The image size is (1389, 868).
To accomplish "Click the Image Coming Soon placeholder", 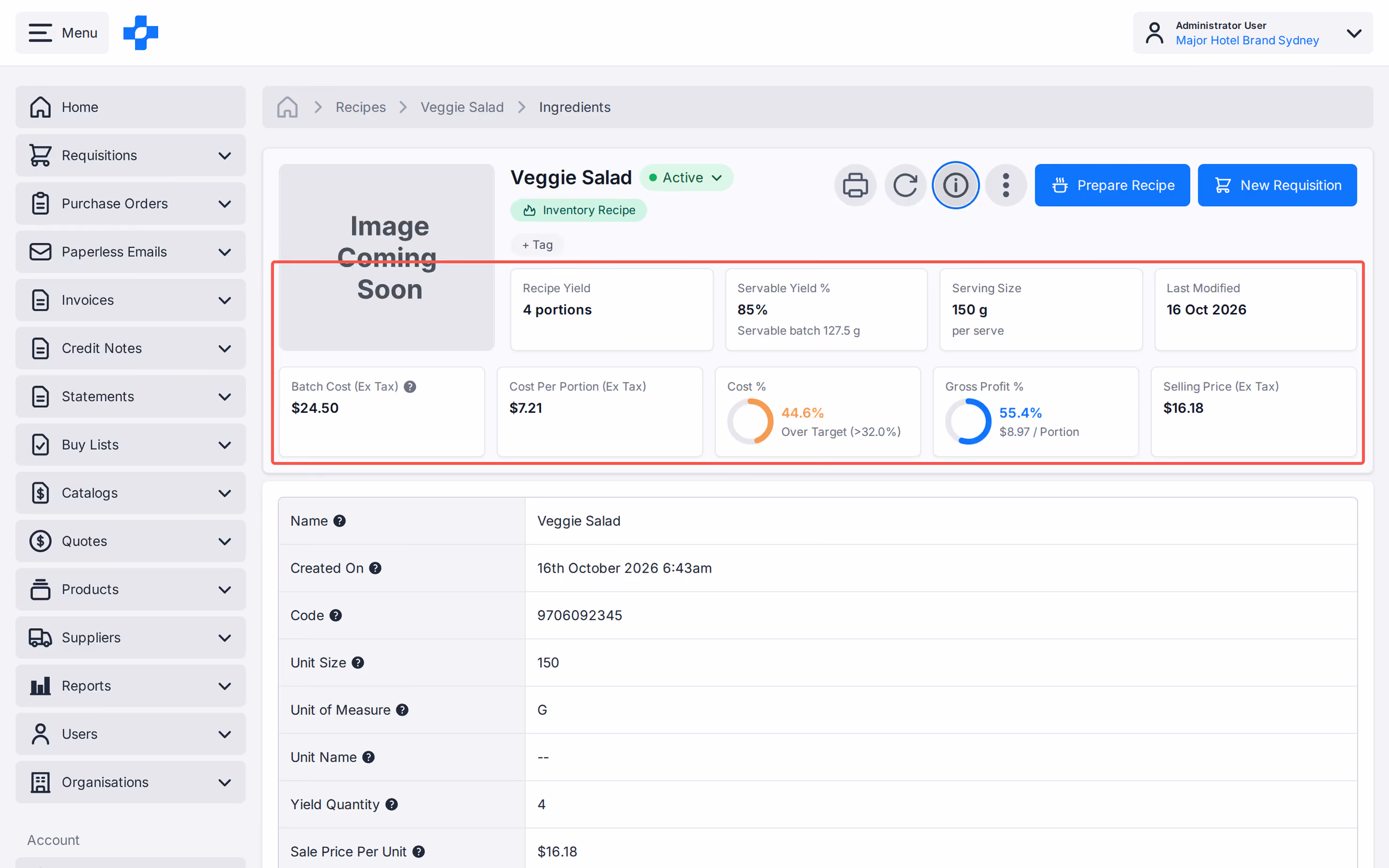I will coord(387,257).
